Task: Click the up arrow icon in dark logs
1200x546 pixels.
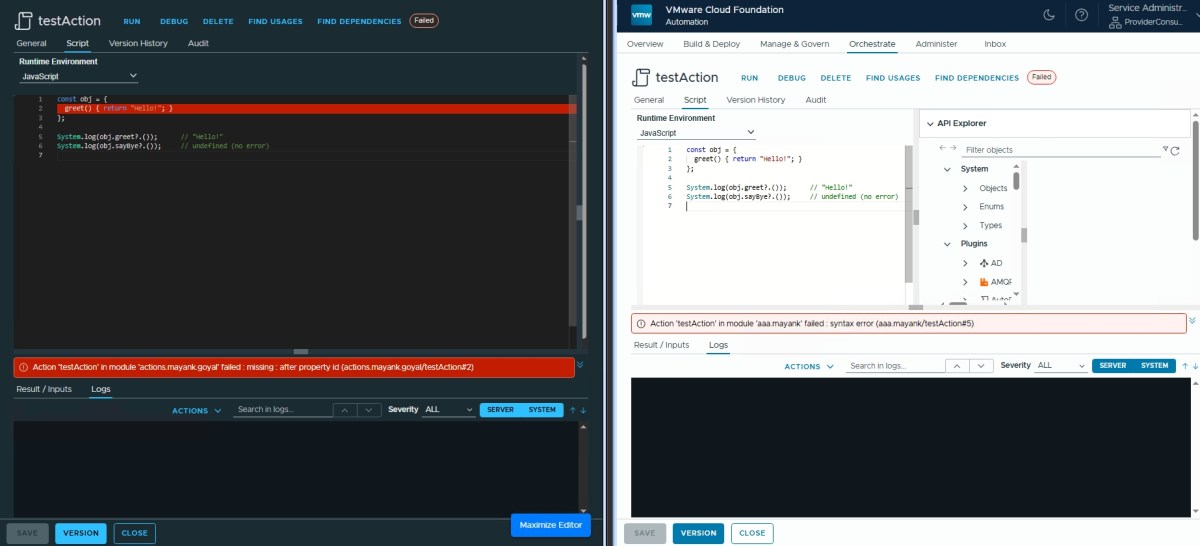Action: 573,410
